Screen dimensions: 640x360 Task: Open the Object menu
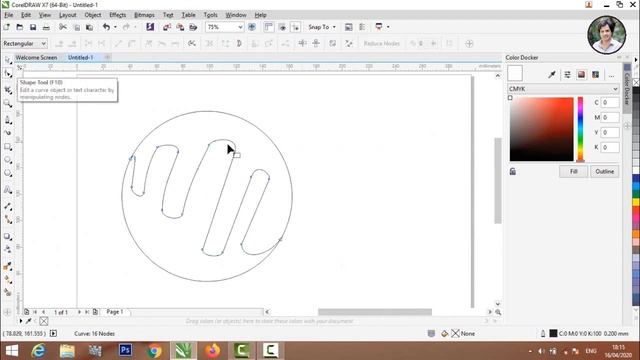(93, 15)
